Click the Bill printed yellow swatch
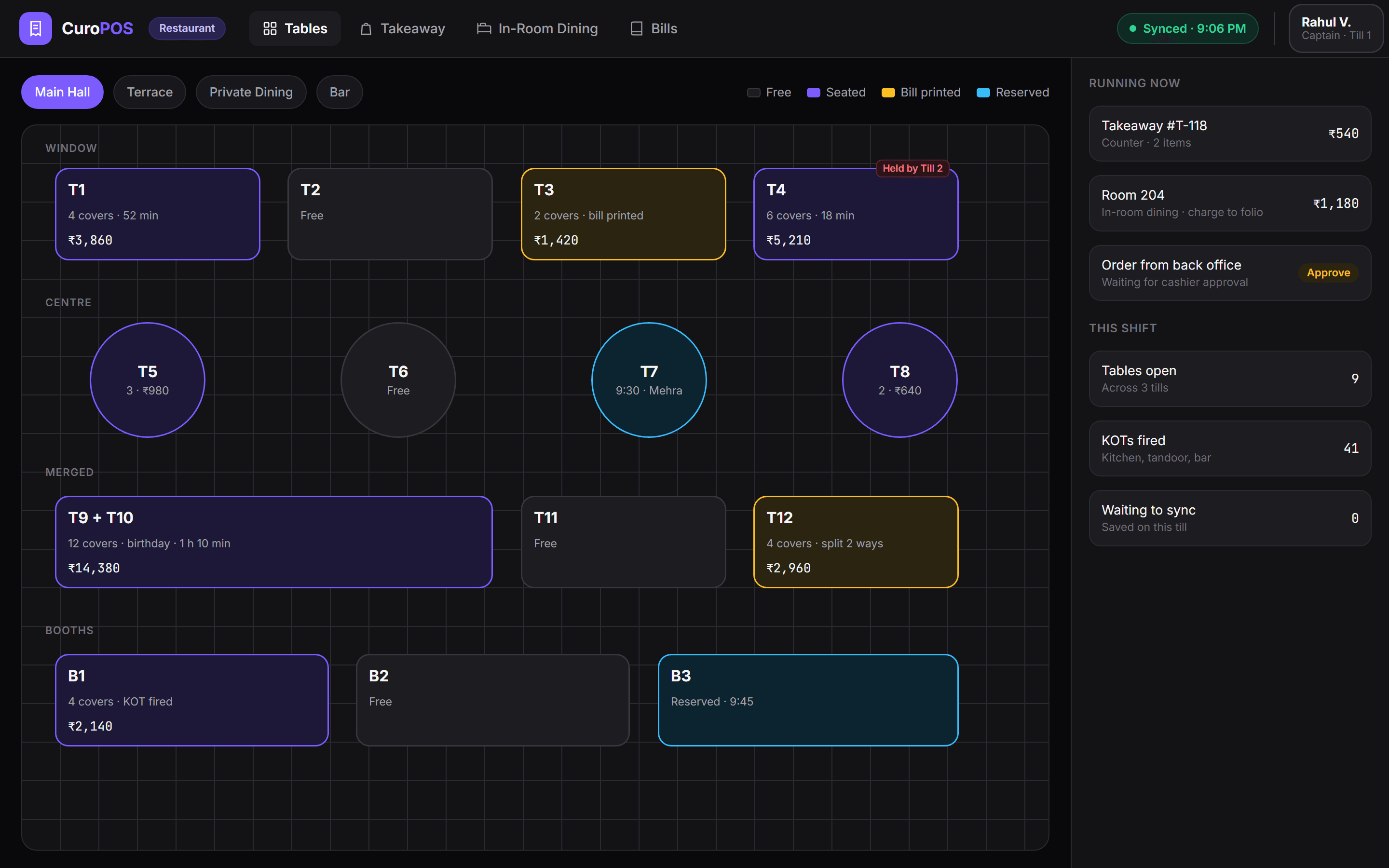The image size is (1389, 868). (888, 93)
